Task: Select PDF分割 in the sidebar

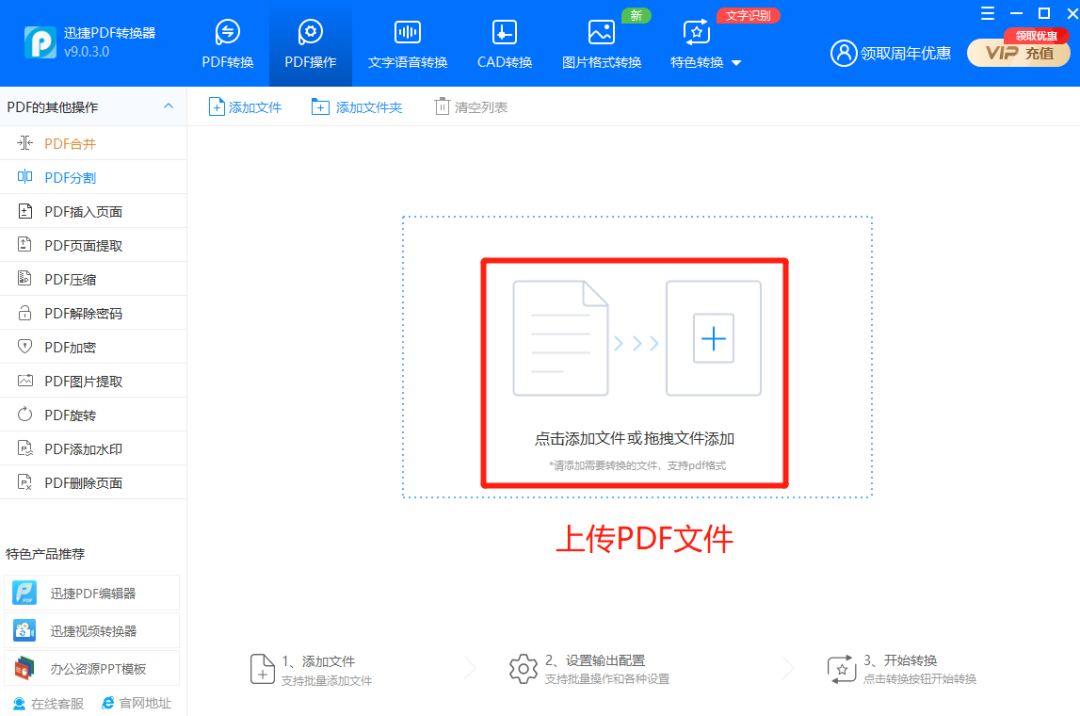Action: coord(93,177)
